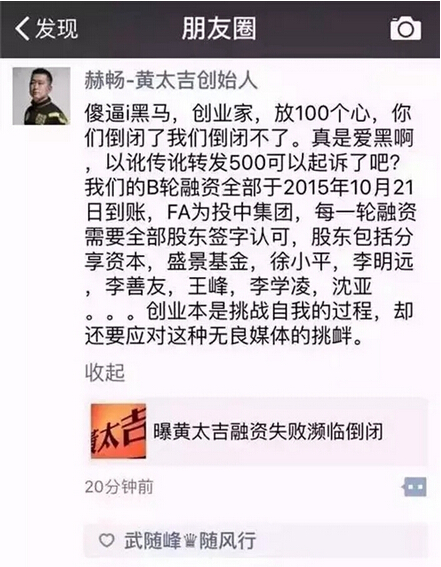Open the camera to post a moment
Image resolution: width=441 pixels, height=567 pixels.
406,28
